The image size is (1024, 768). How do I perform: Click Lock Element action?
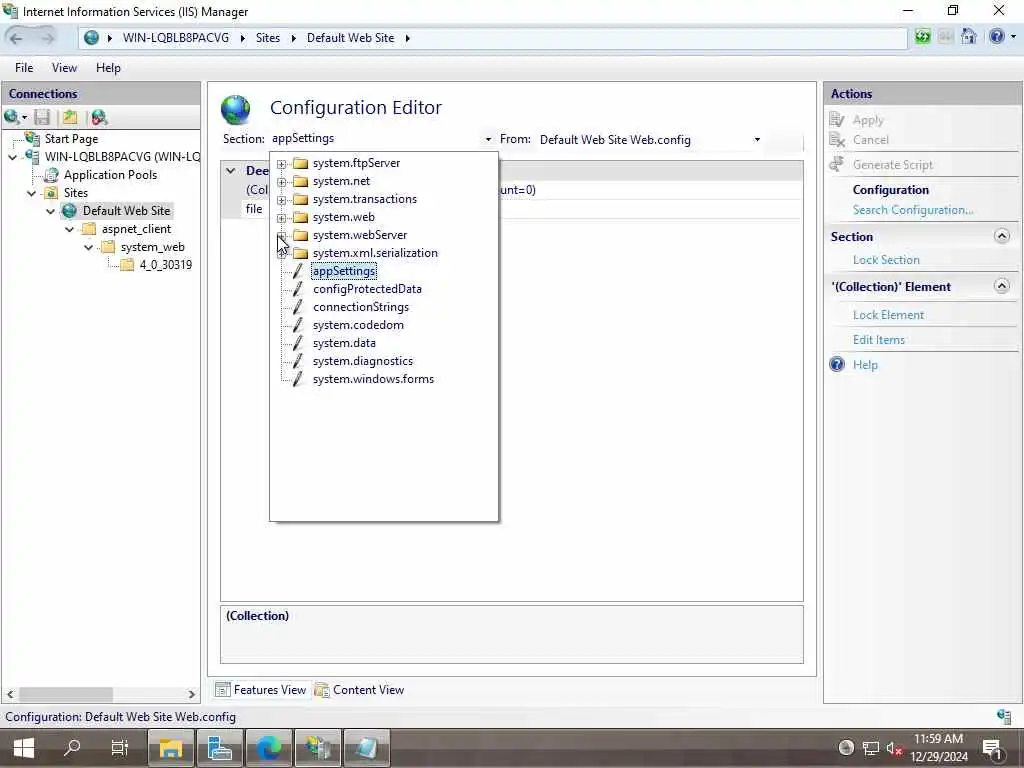888,315
